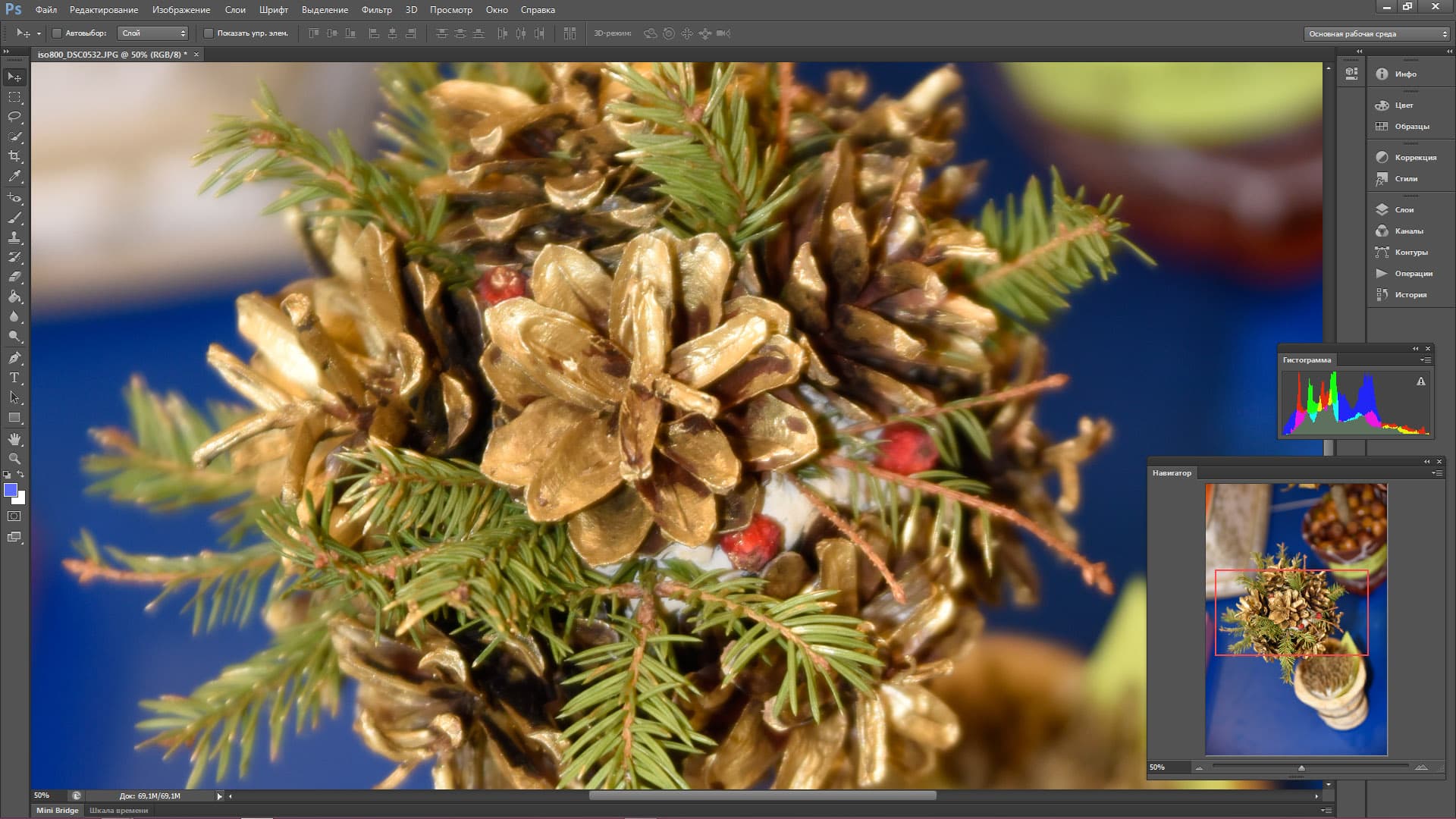The height and width of the screenshot is (819, 1456).
Task: Open the Гистограмма panel options menu
Action: click(1426, 360)
